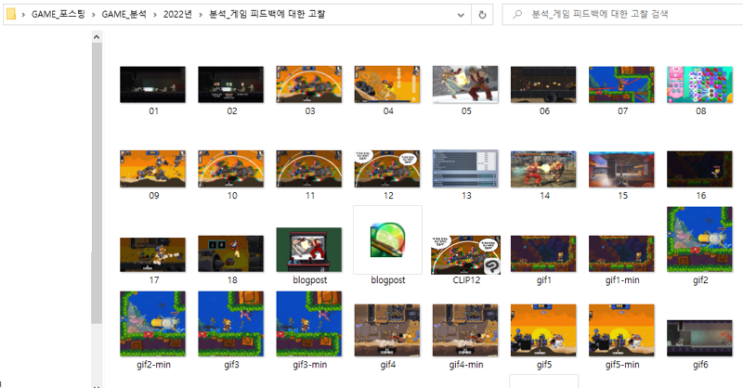
Task: Expand chevron after 2022년 breadcrumb
Action: tap(200, 15)
